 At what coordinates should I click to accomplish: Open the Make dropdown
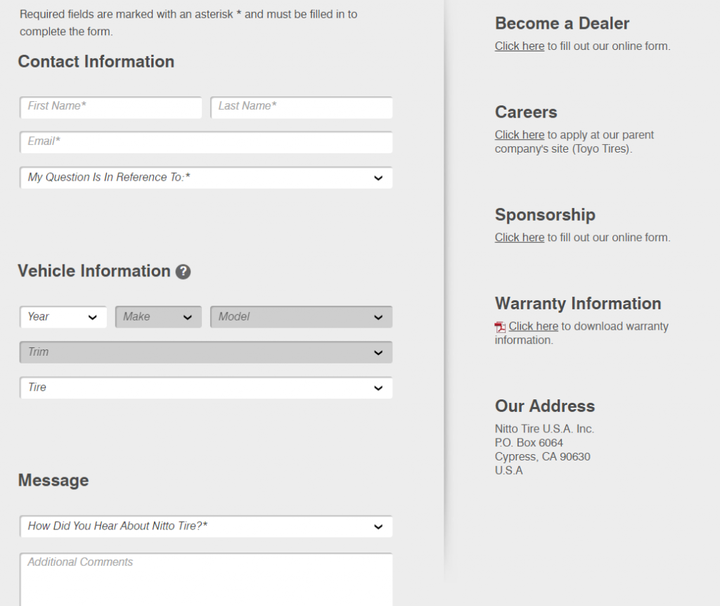[x=158, y=317]
